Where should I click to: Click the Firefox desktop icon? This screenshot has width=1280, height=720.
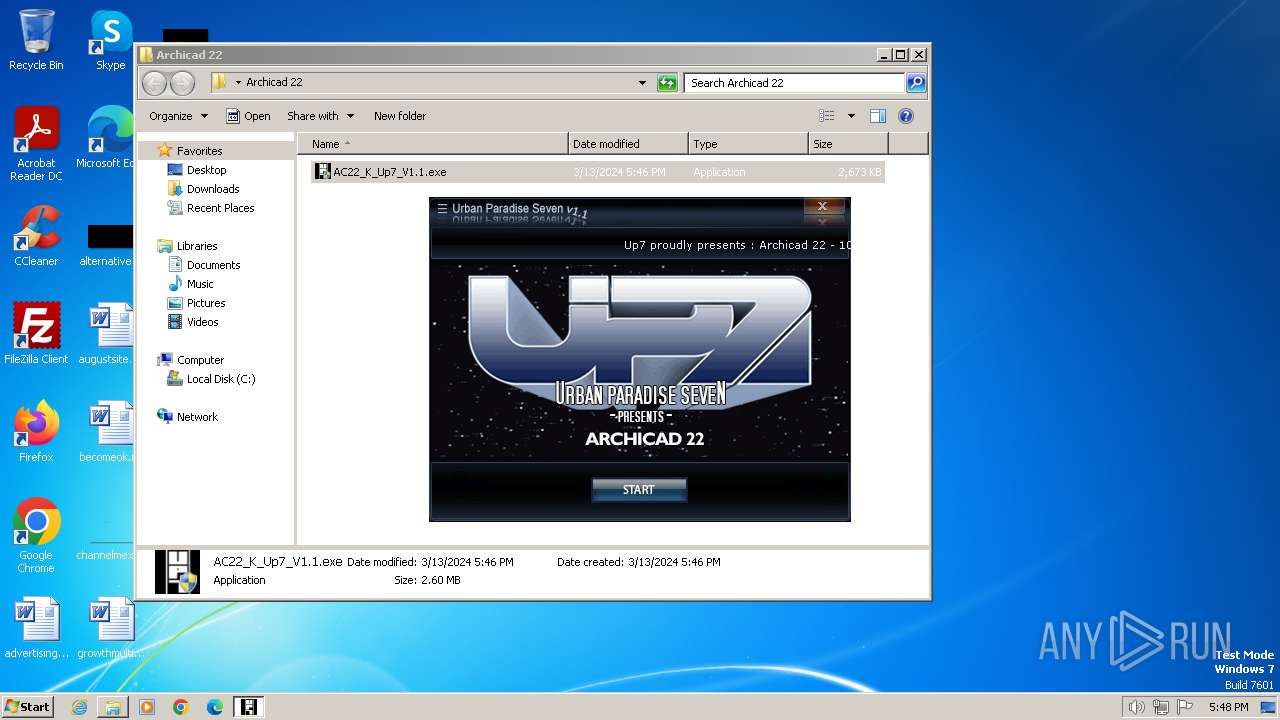tap(36, 432)
